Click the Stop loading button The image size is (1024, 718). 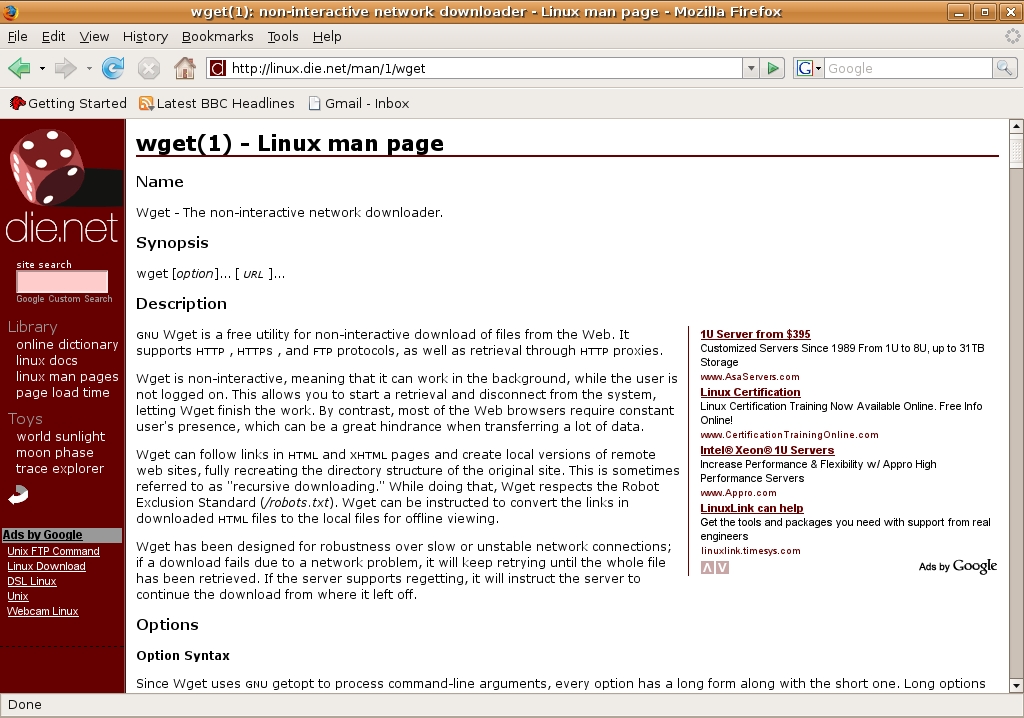149,68
